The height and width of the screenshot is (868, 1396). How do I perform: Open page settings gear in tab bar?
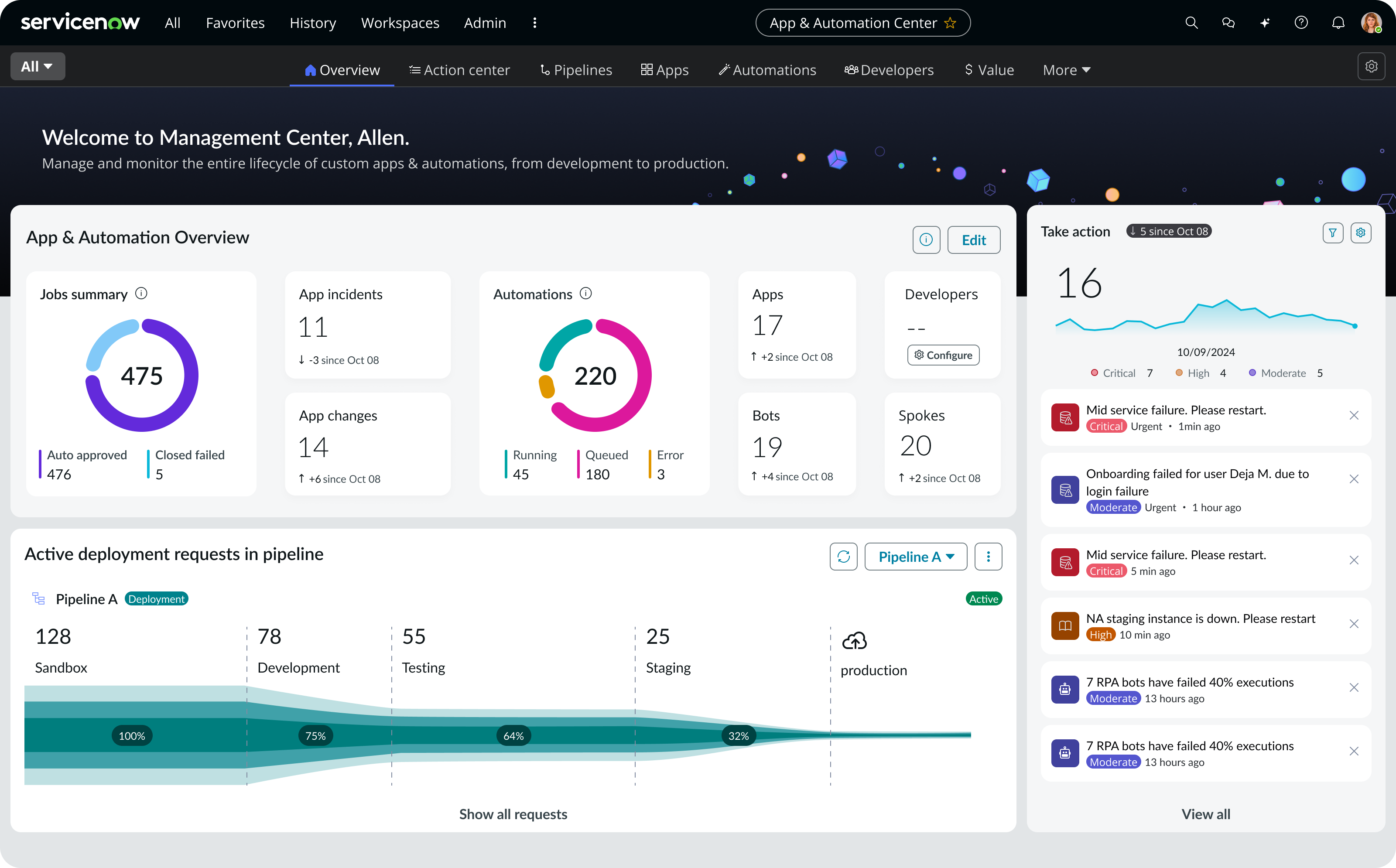[x=1371, y=67]
